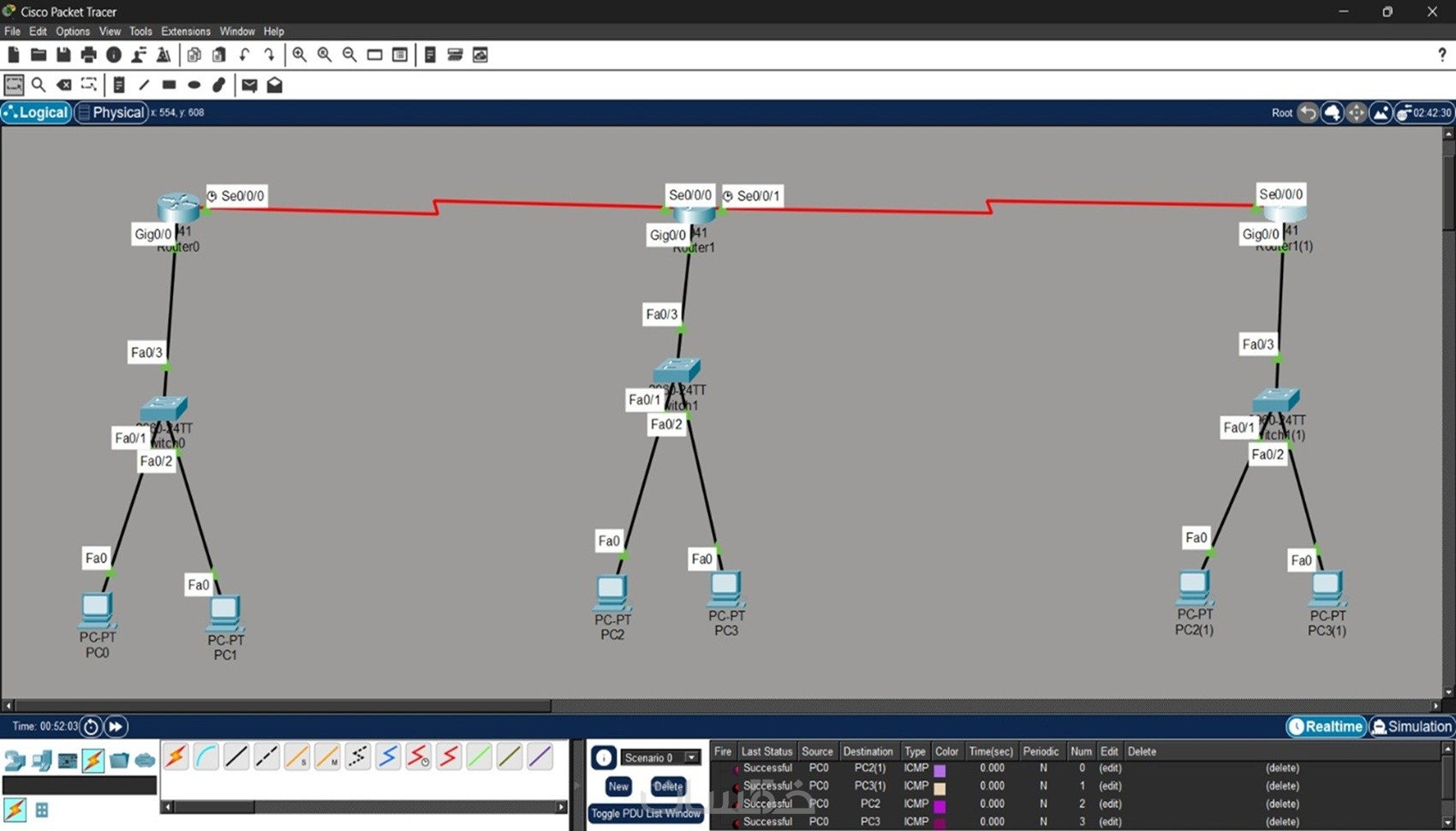Click Toggle PDU List Window

646,813
